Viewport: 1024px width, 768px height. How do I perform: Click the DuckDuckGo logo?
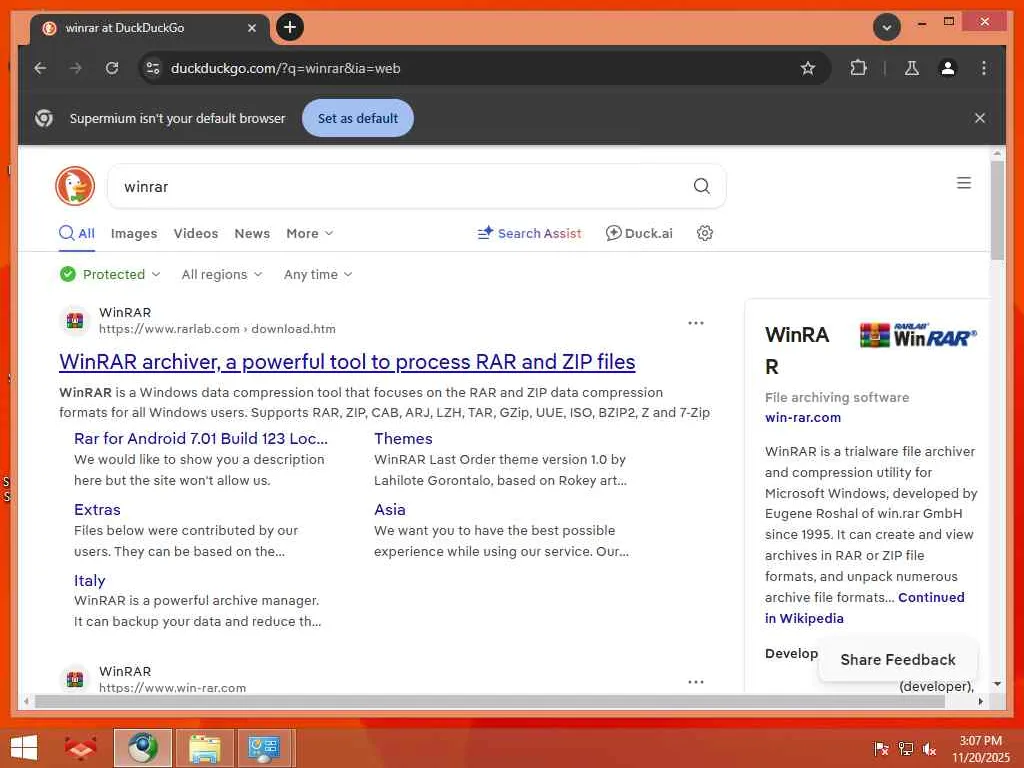click(x=75, y=186)
